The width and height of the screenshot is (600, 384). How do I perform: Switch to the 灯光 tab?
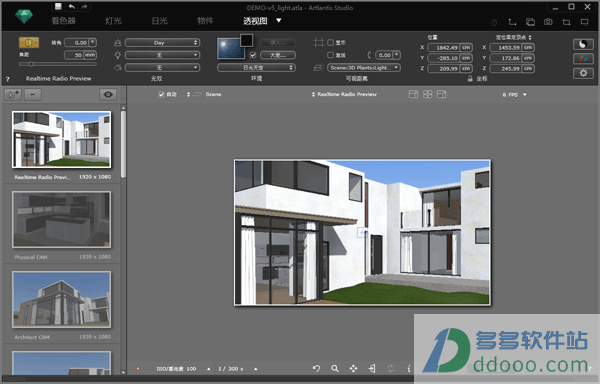pyautogui.click(x=113, y=21)
